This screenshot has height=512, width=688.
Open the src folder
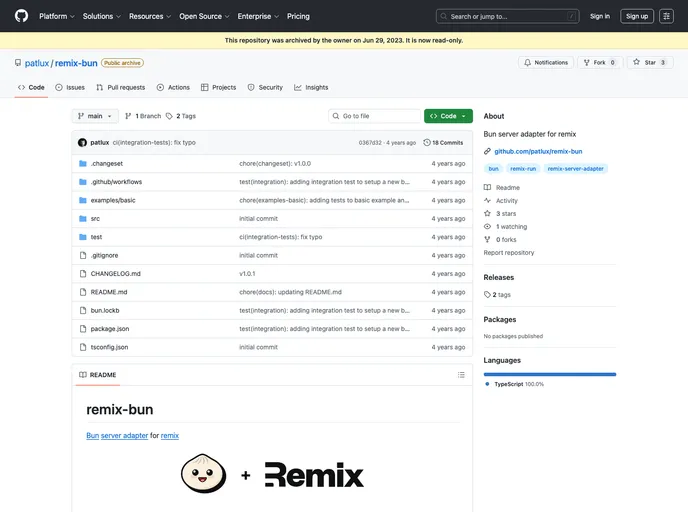95,218
